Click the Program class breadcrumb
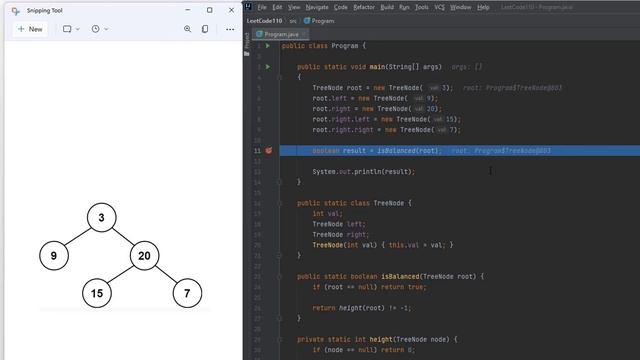 tap(319, 21)
